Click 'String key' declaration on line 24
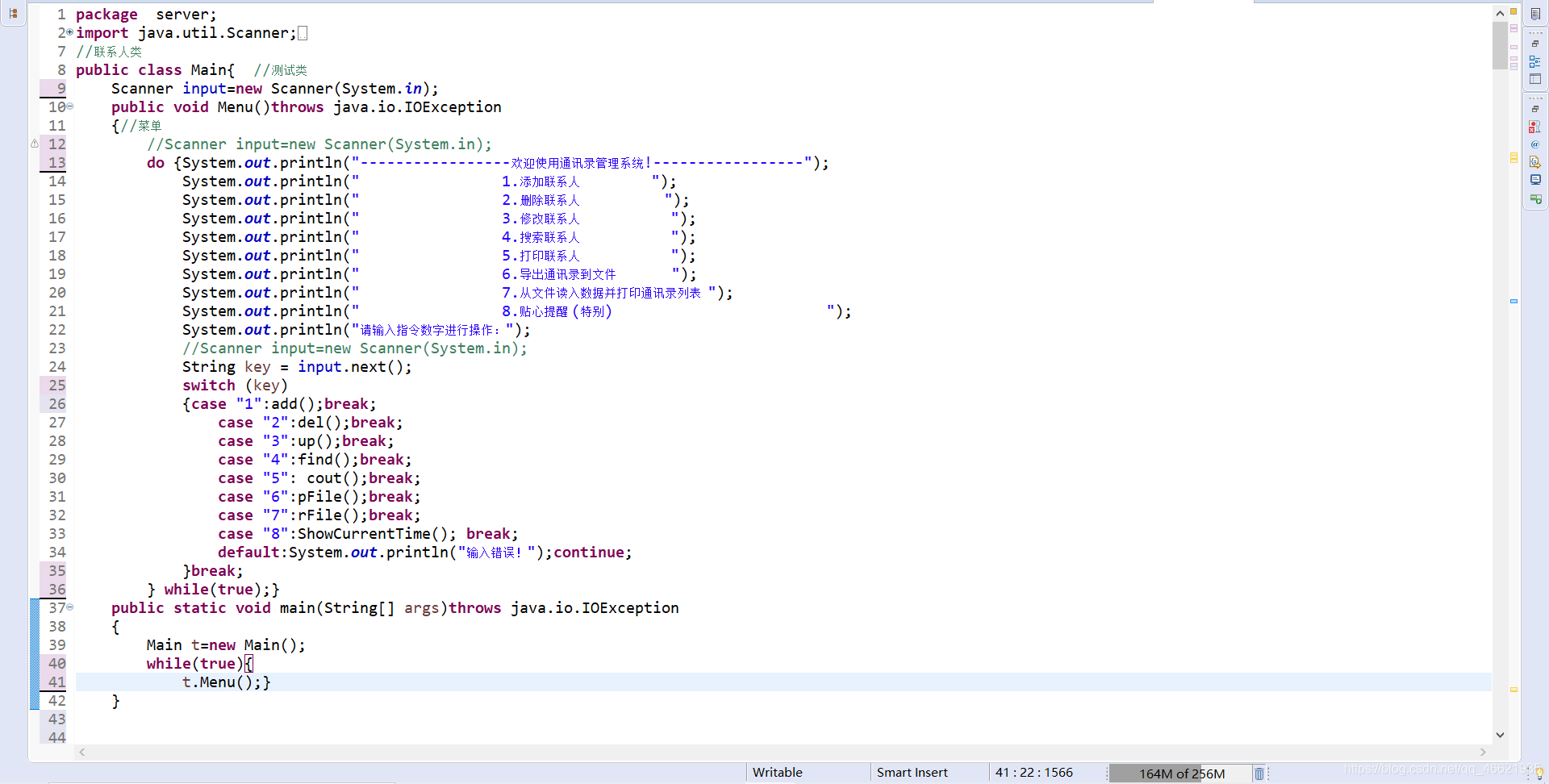This screenshot has width=1549, height=784. click(x=226, y=367)
